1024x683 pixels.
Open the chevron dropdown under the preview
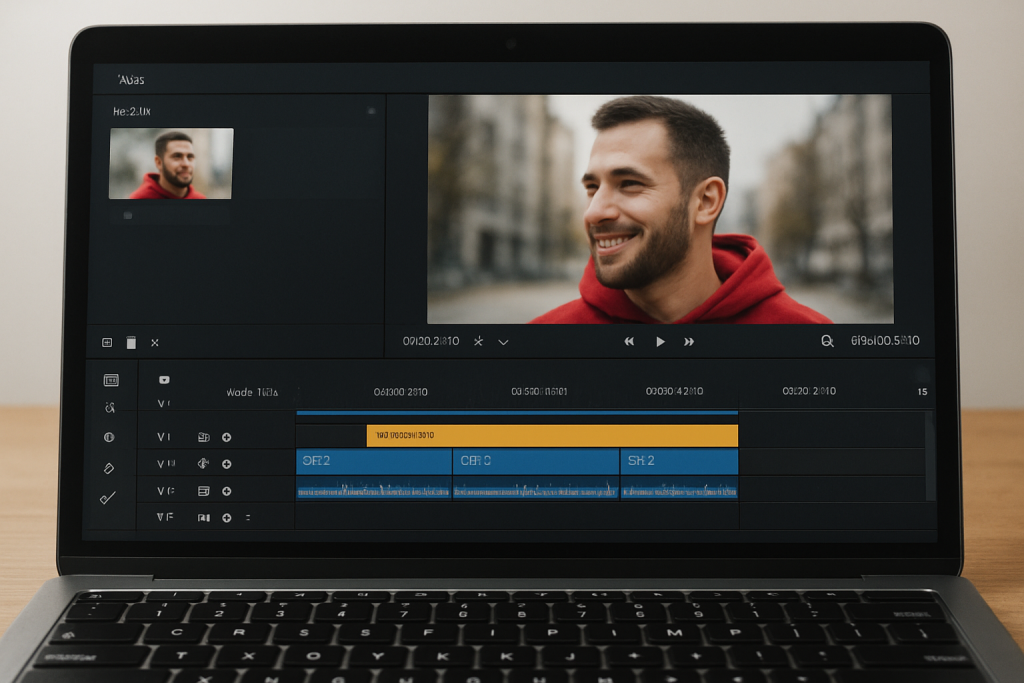(504, 342)
